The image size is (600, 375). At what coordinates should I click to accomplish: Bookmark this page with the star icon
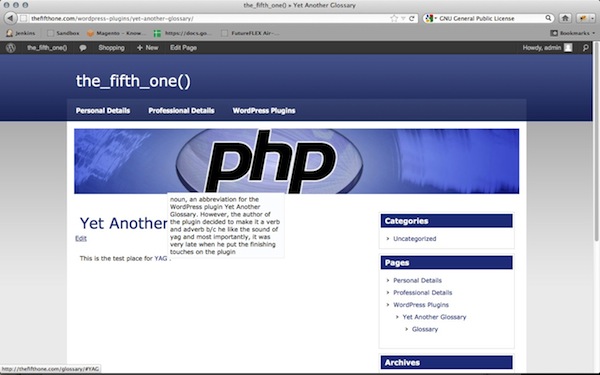click(394, 18)
